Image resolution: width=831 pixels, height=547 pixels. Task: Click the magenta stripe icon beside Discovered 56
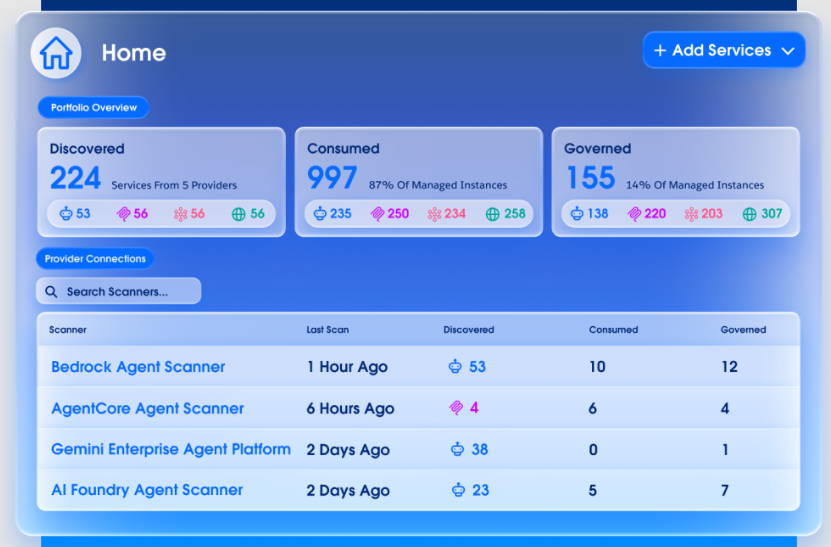(123, 214)
